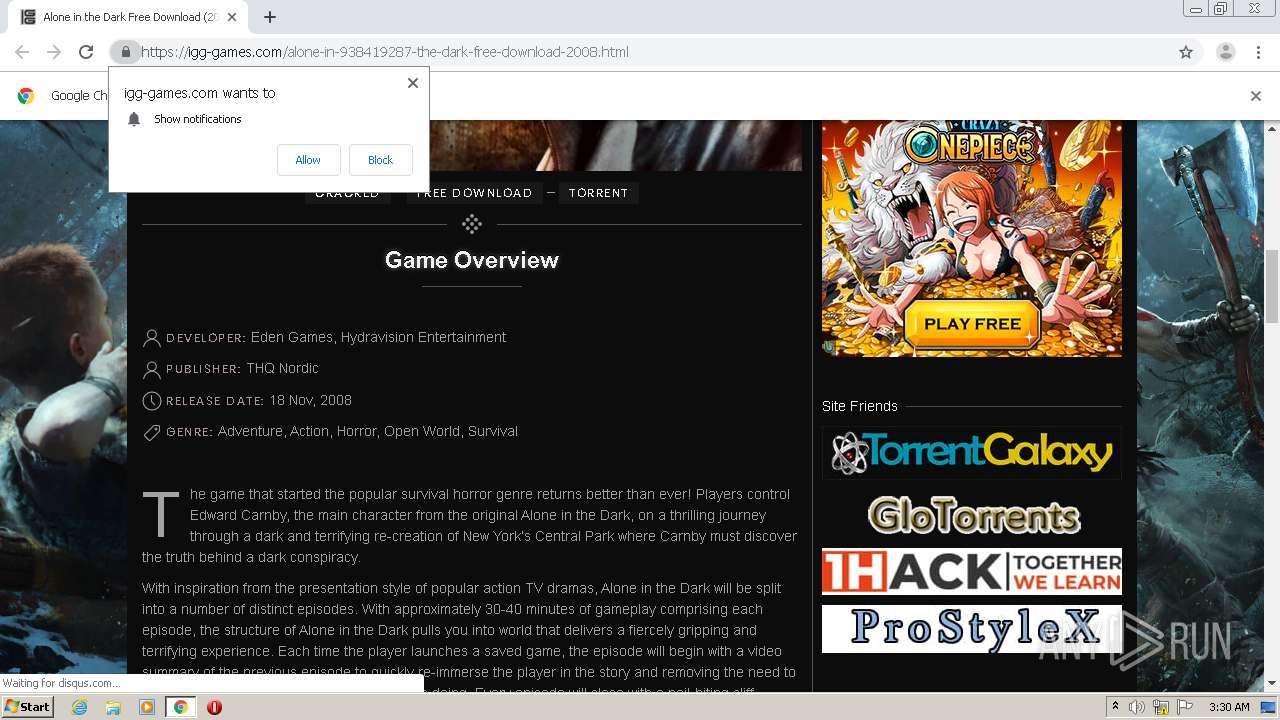
Task: Open the FREE DOWNLOAD tag link
Action: point(474,193)
